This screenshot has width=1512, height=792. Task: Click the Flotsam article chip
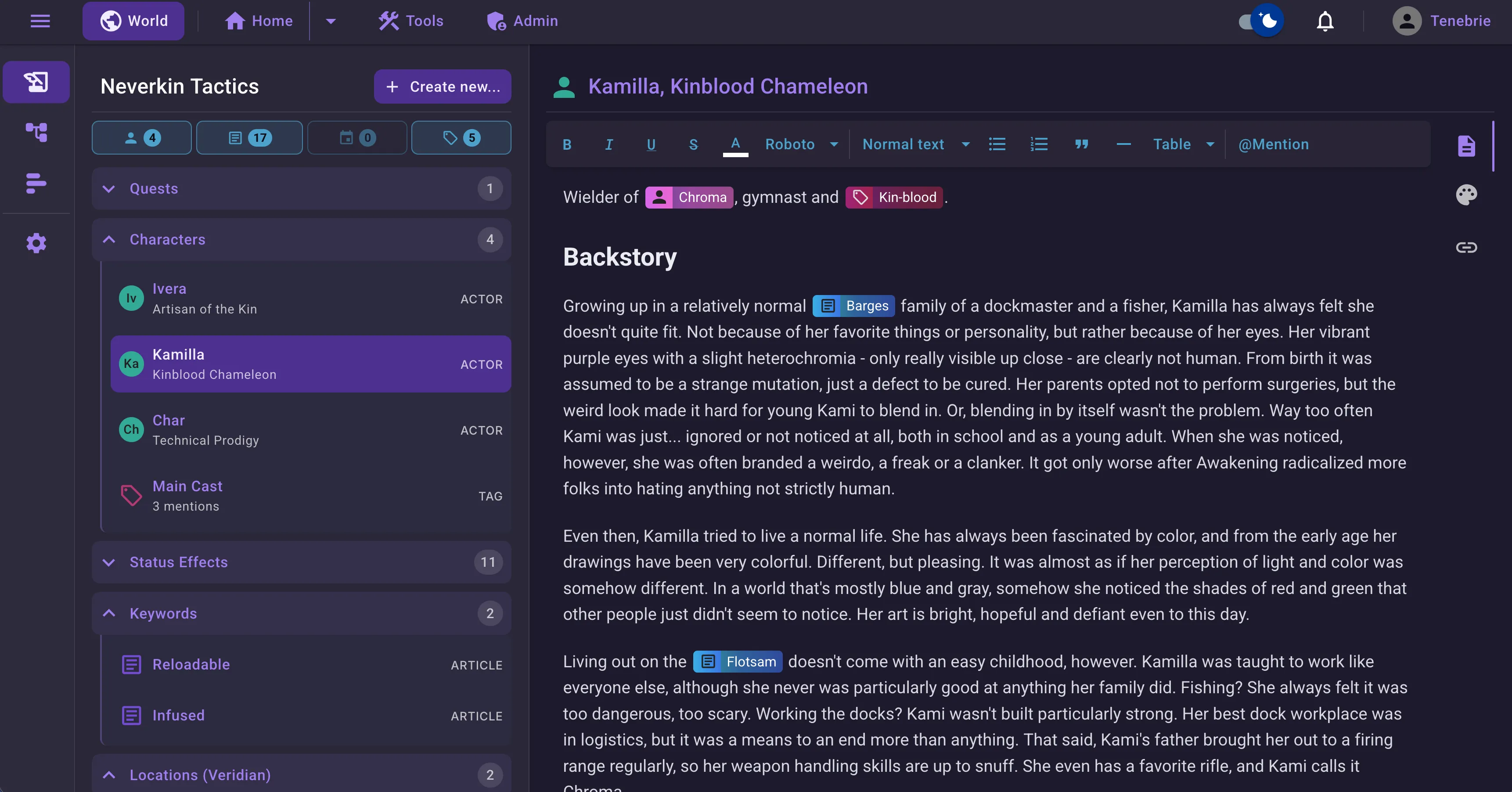pos(737,662)
